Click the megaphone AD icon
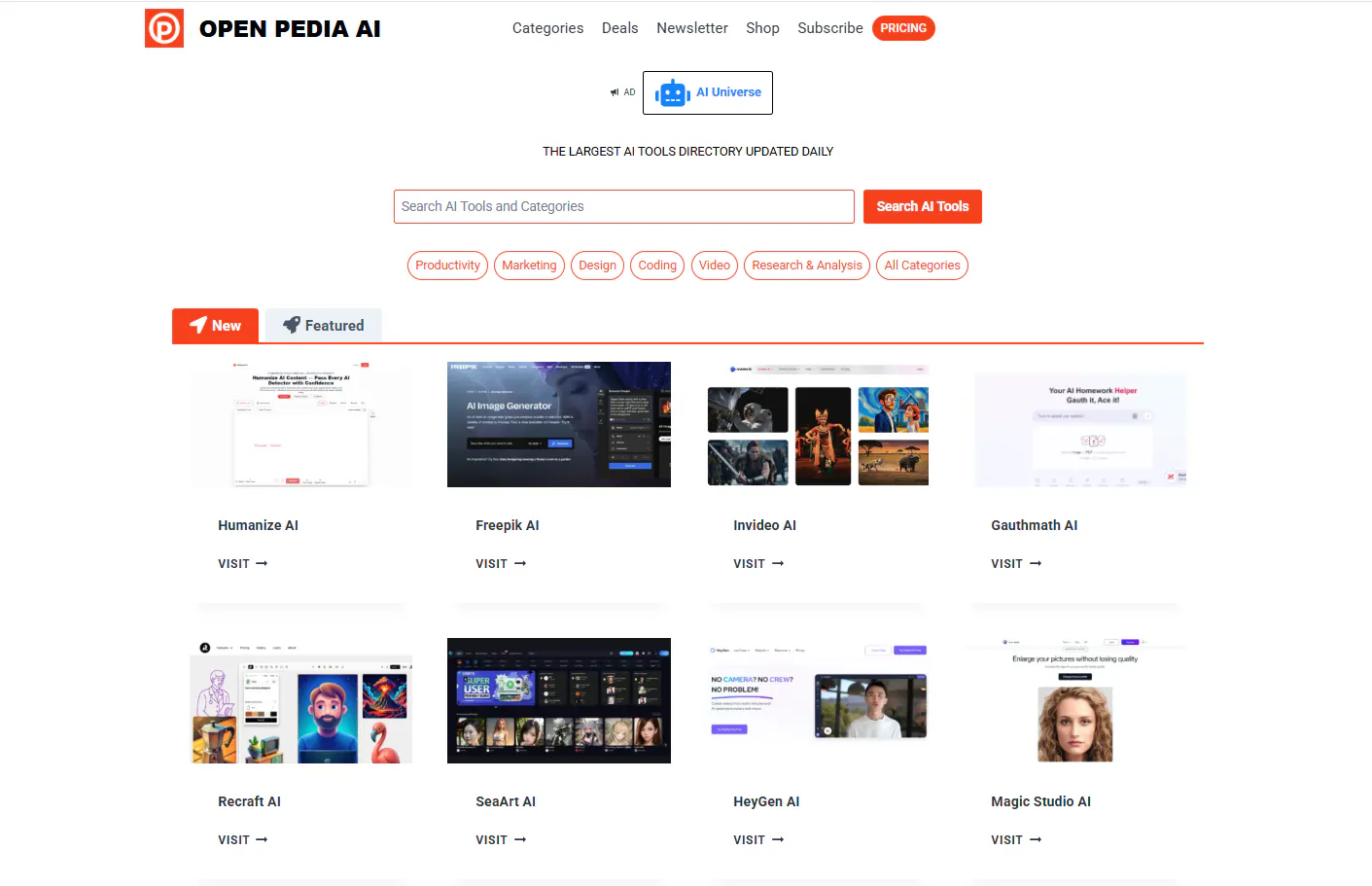Image resolution: width=1372 pixels, height=886 pixels. click(615, 92)
